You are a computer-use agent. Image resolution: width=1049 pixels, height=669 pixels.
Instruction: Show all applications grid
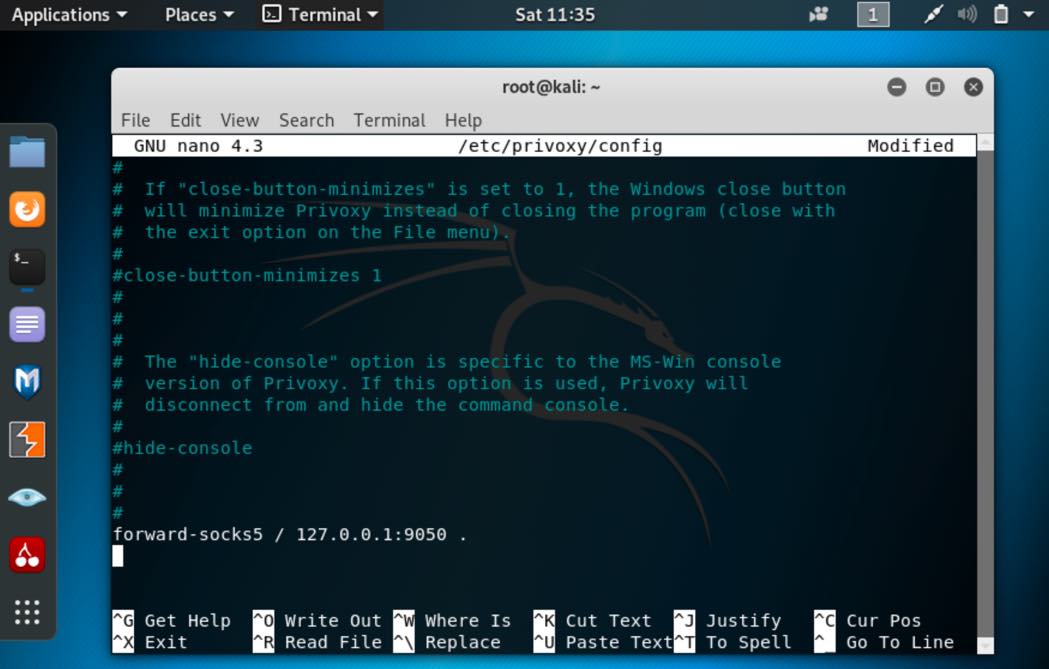[27, 612]
